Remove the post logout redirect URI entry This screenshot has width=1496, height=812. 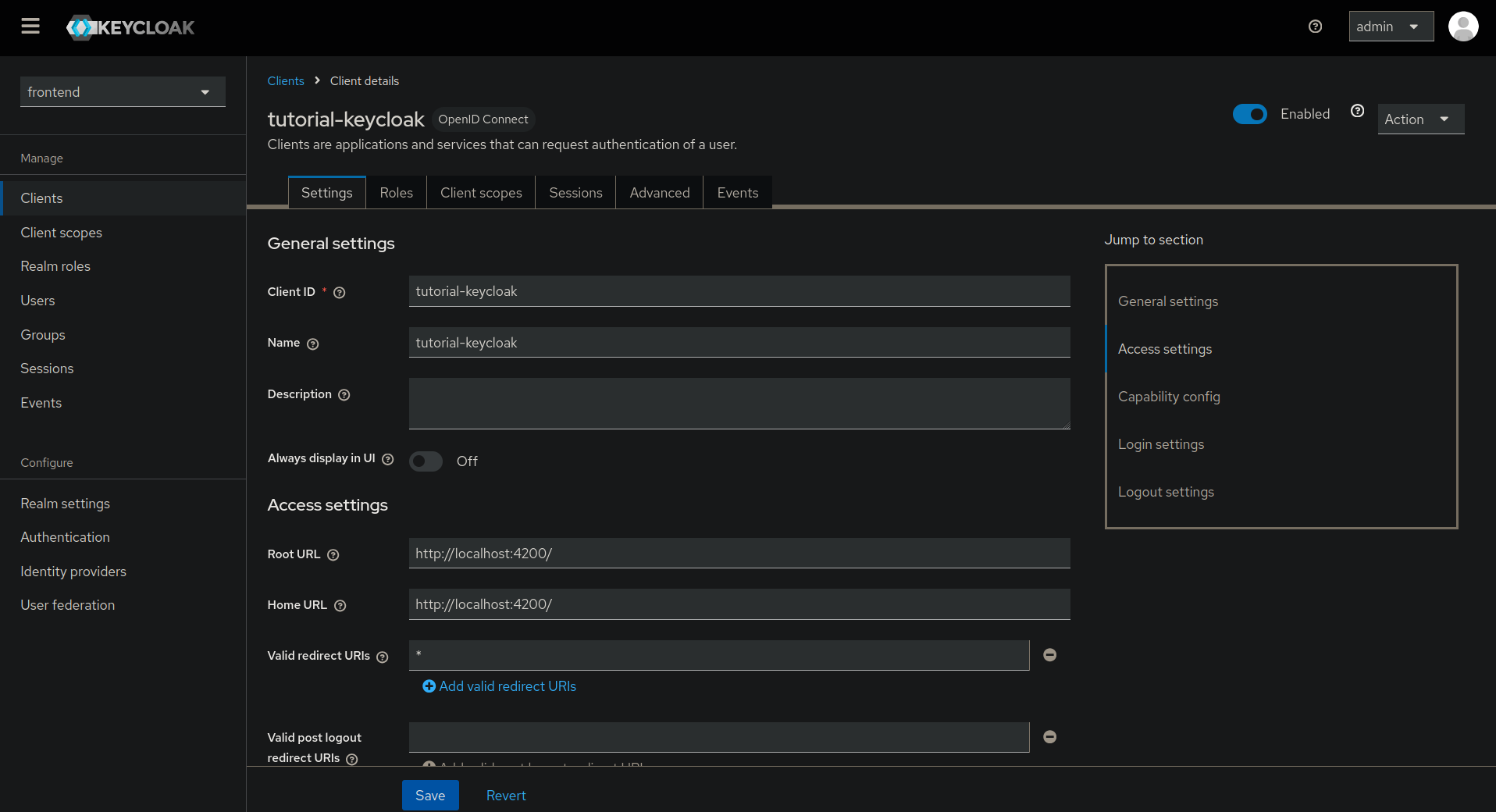coord(1049,737)
